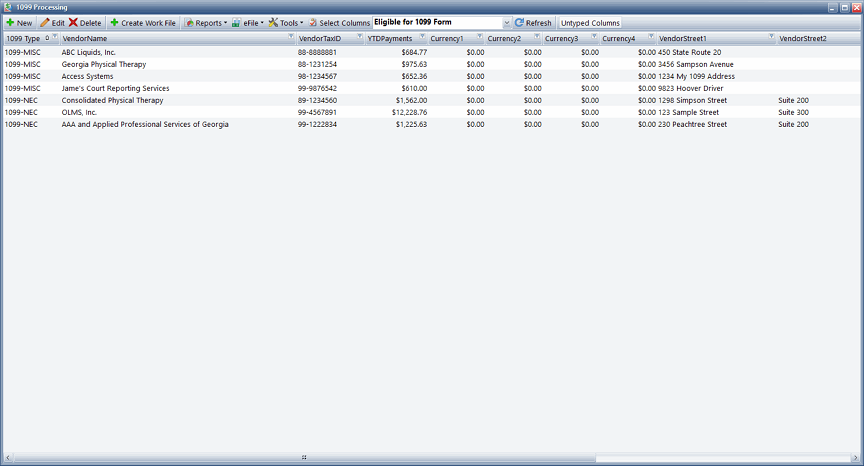Click the red X Delete button
The image size is (864, 466).
[85, 23]
